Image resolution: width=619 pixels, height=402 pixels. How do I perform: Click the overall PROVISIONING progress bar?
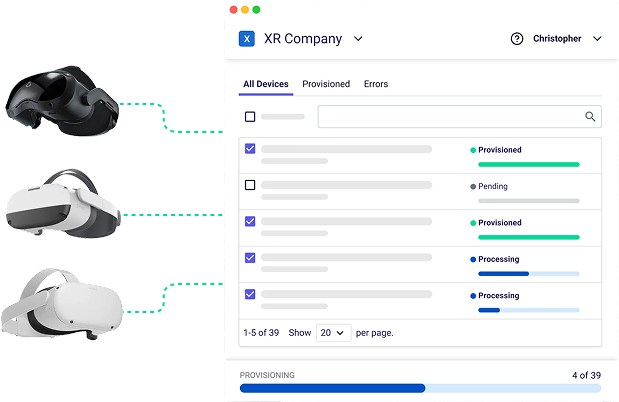(x=420, y=389)
